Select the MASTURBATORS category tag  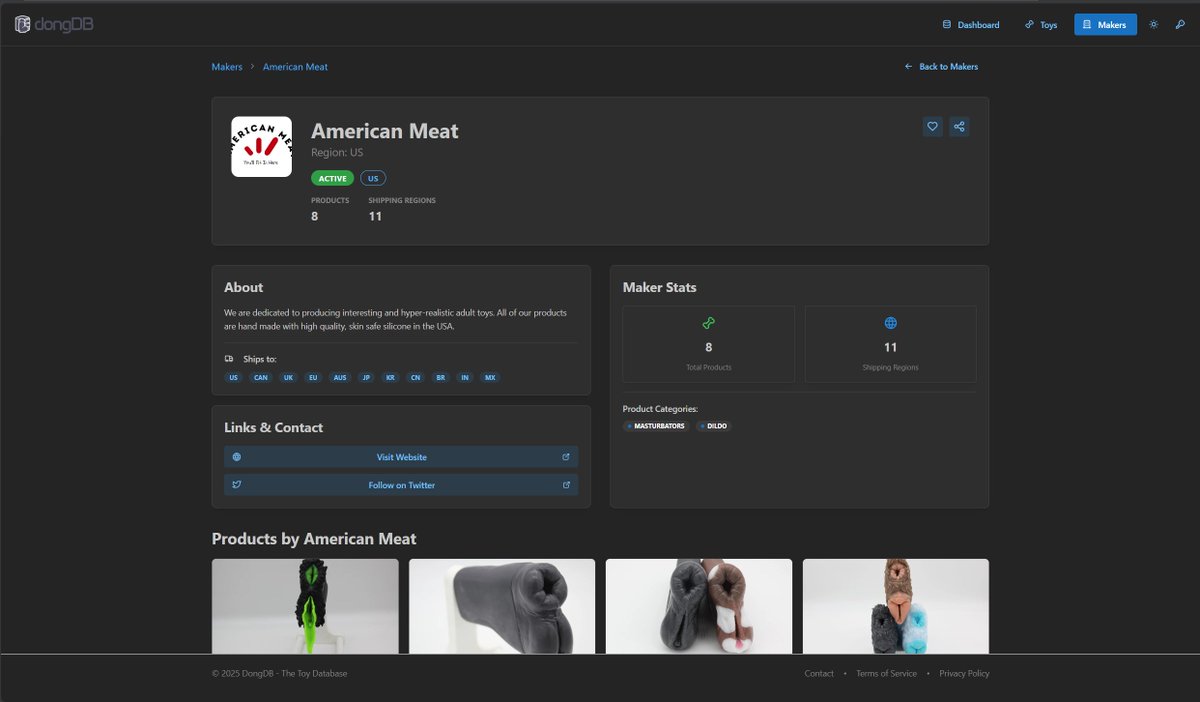tap(655, 425)
